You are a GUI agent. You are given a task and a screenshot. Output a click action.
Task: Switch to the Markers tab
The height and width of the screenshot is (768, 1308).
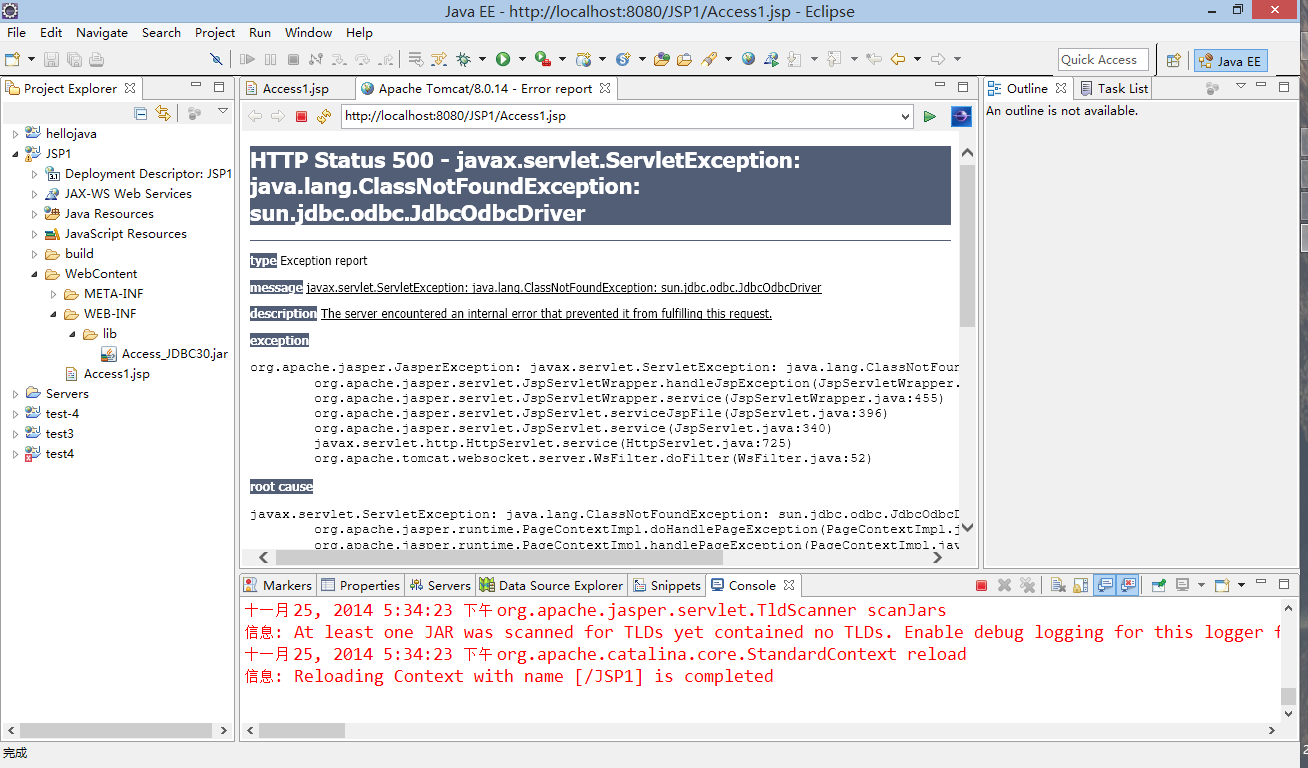pyautogui.click(x=279, y=585)
